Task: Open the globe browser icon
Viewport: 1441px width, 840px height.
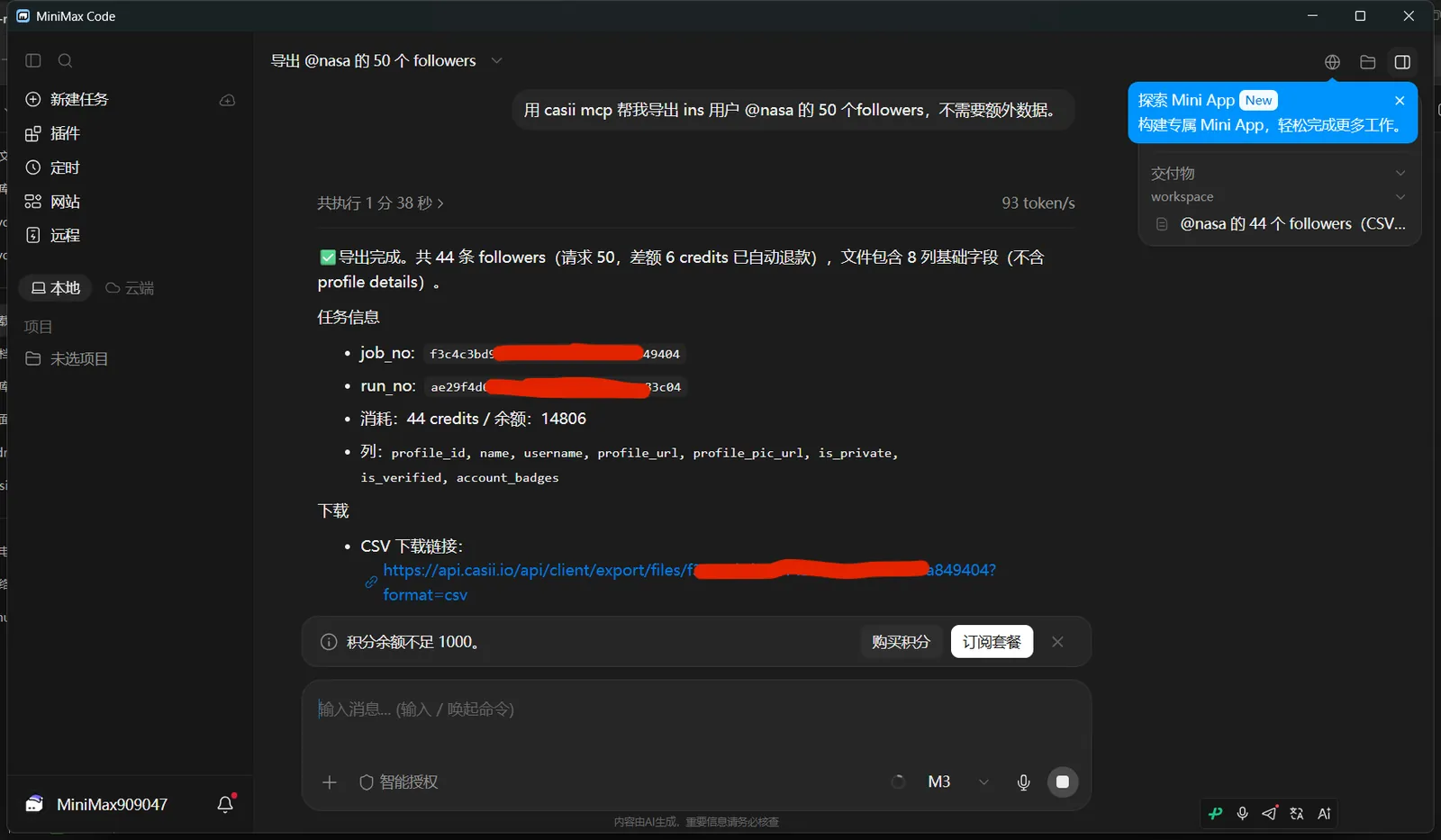Action: coord(1332,62)
